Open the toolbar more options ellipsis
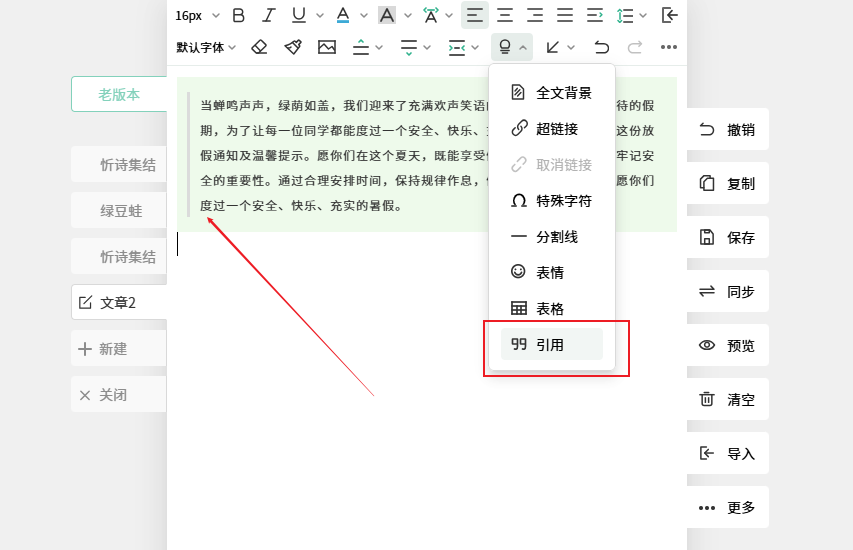The height and width of the screenshot is (550, 853). [669, 47]
